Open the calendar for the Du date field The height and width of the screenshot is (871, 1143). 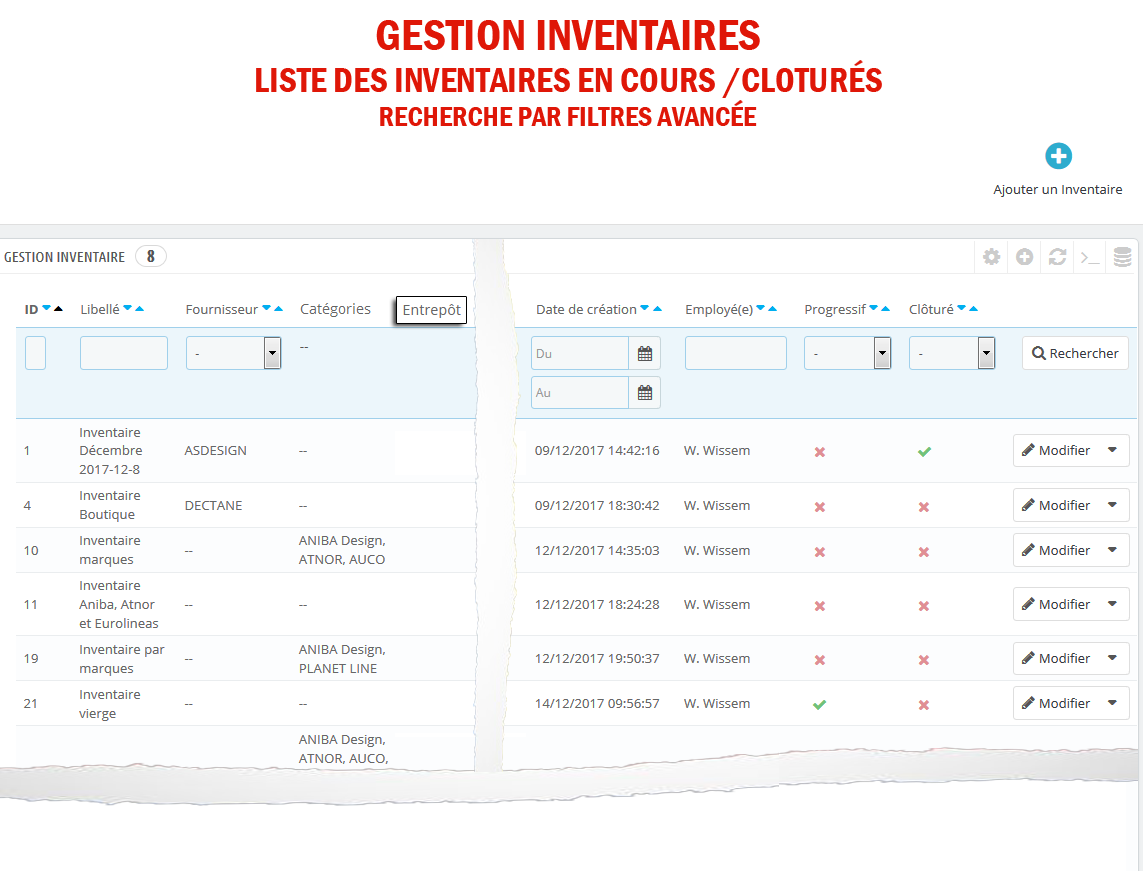tap(645, 353)
